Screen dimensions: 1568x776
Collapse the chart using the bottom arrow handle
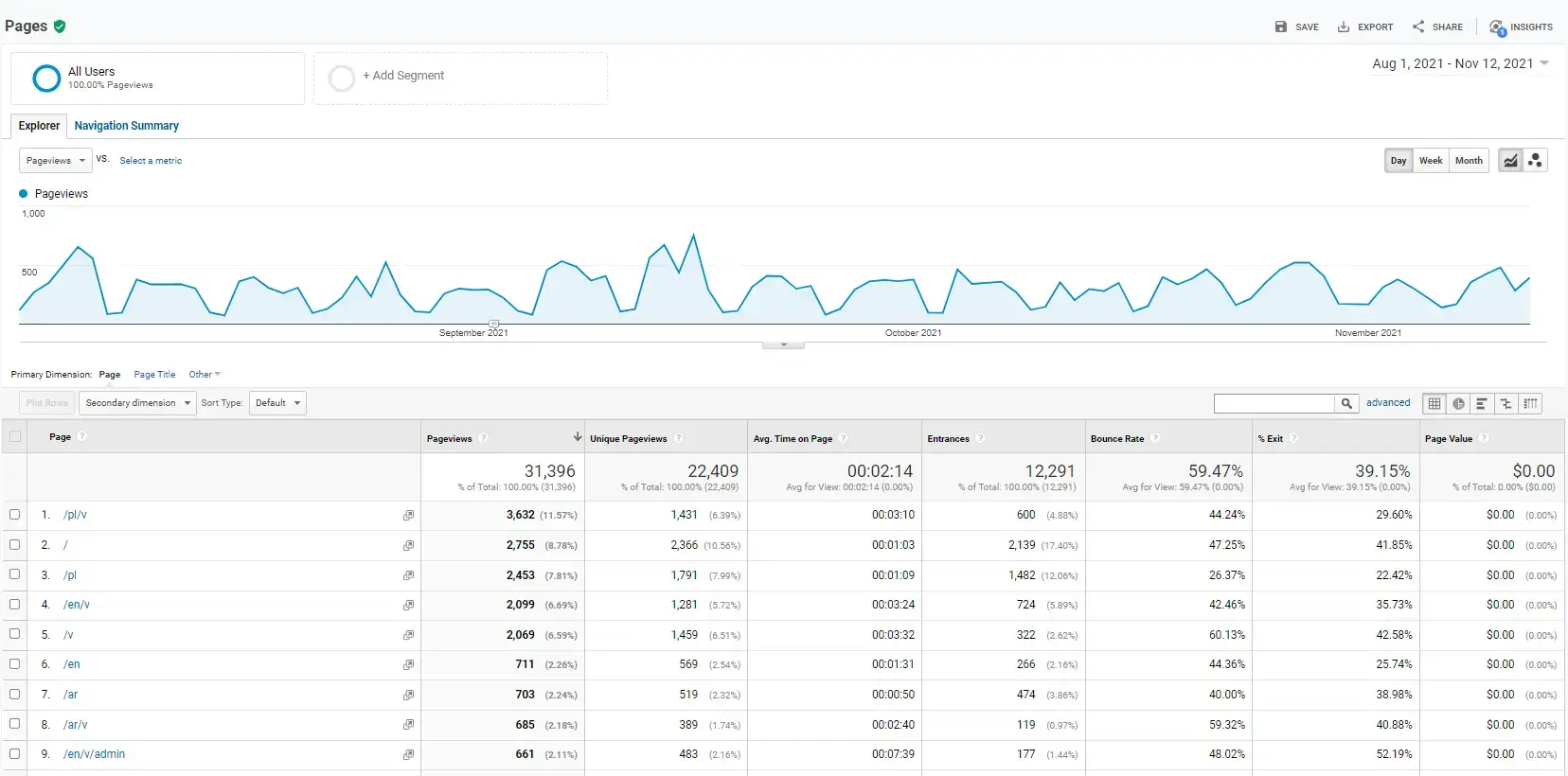click(783, 344)
